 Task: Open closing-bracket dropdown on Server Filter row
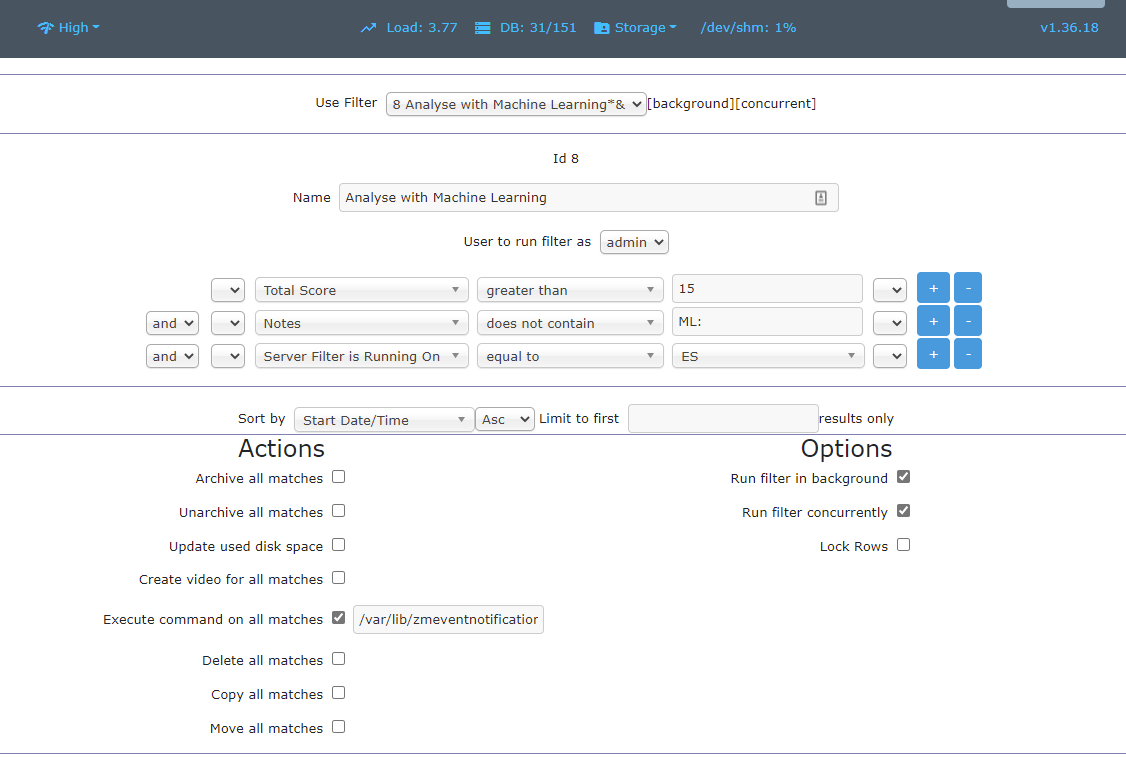click(x=890, y=356)
